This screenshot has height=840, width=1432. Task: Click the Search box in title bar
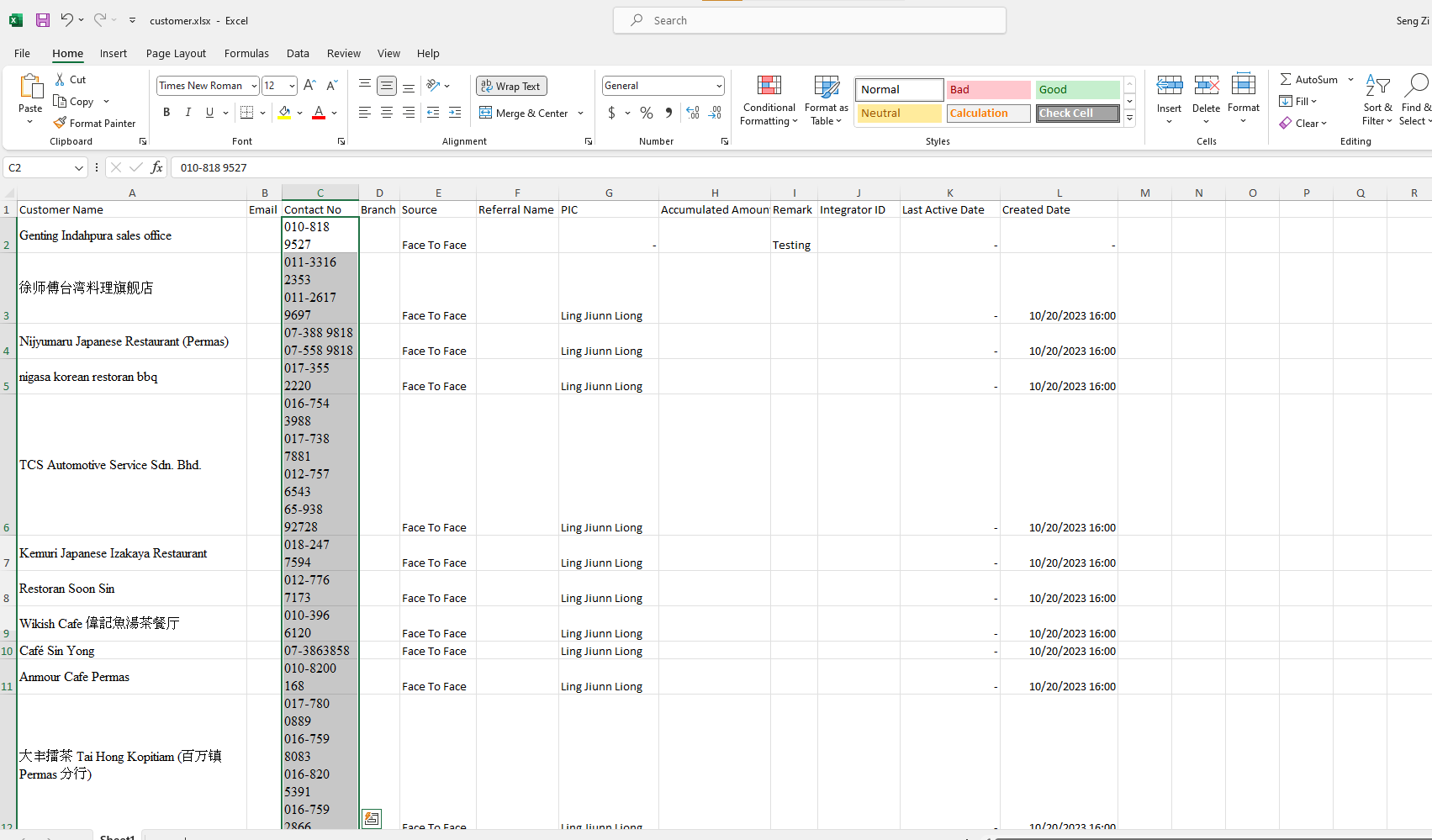(810, 20)
